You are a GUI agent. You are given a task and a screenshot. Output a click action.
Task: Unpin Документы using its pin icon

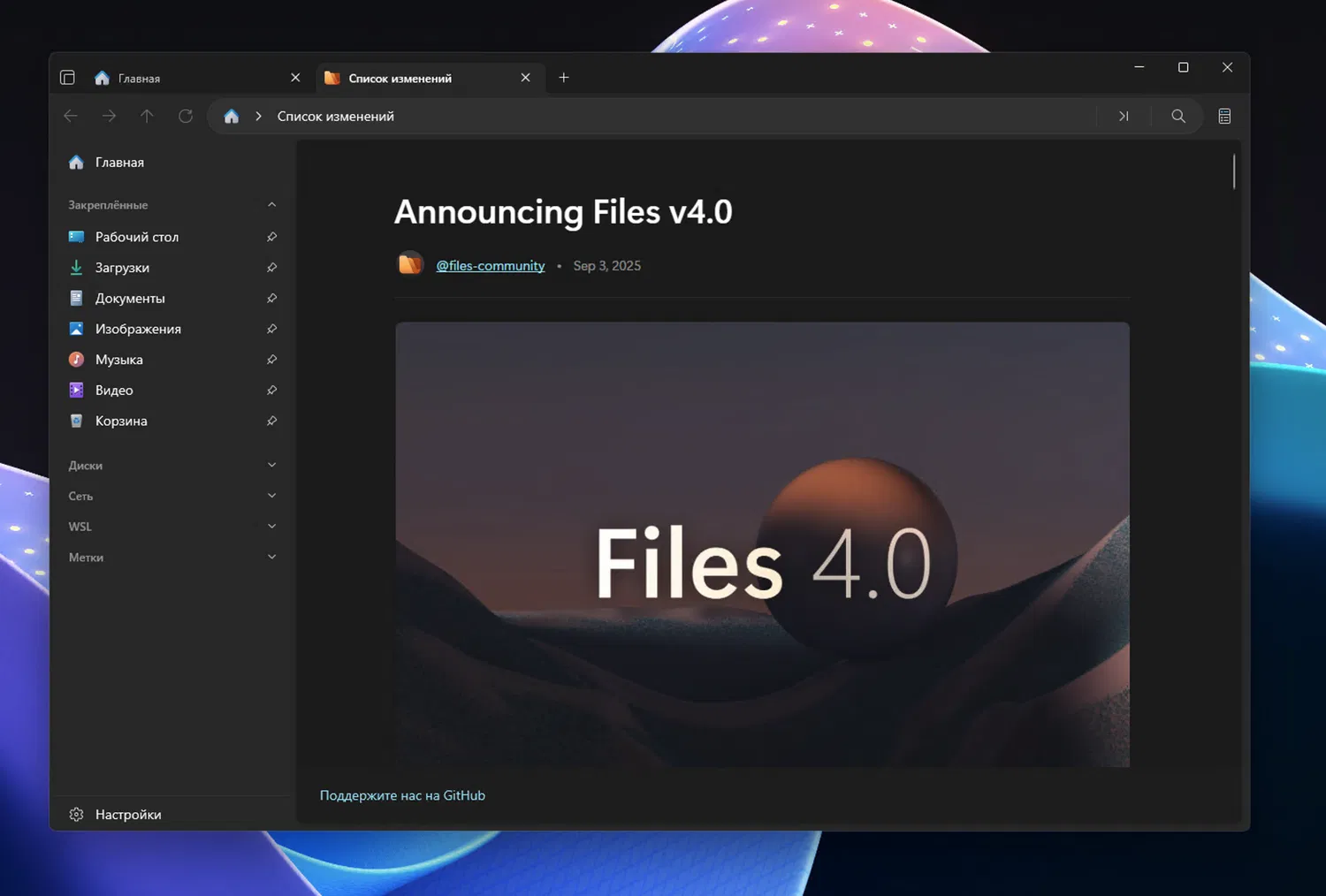tap(272, 298)
